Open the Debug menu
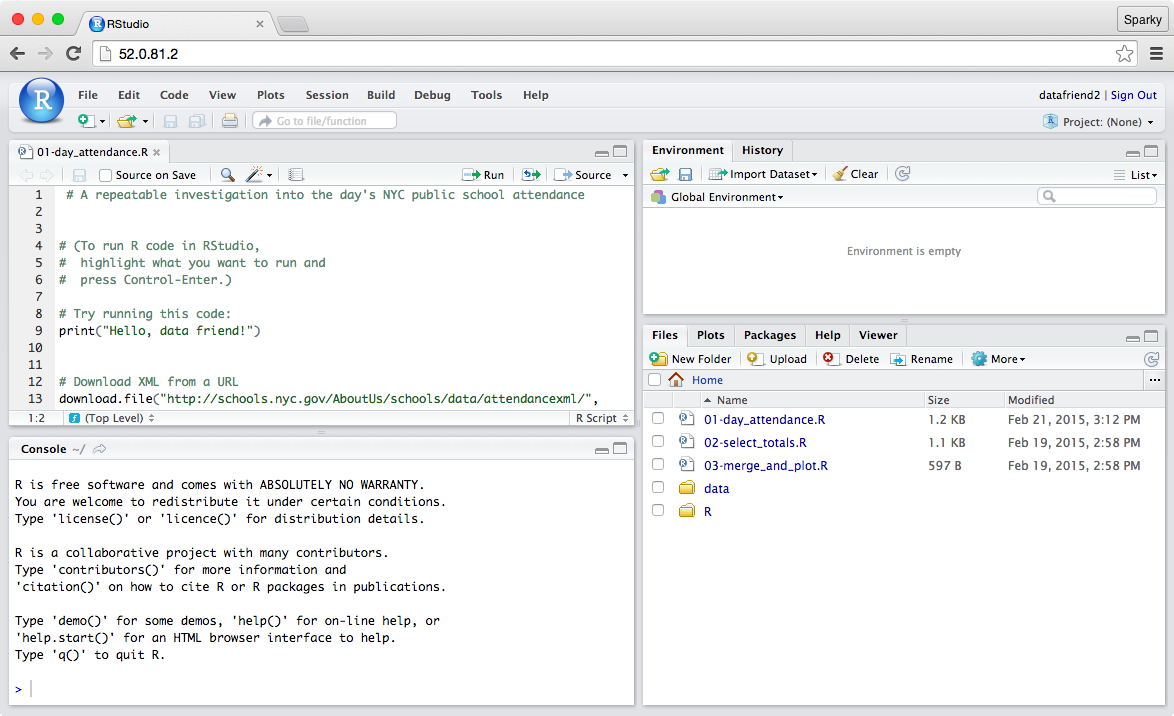The width and height of the screenshot is (1174, 716). (432, 95)
